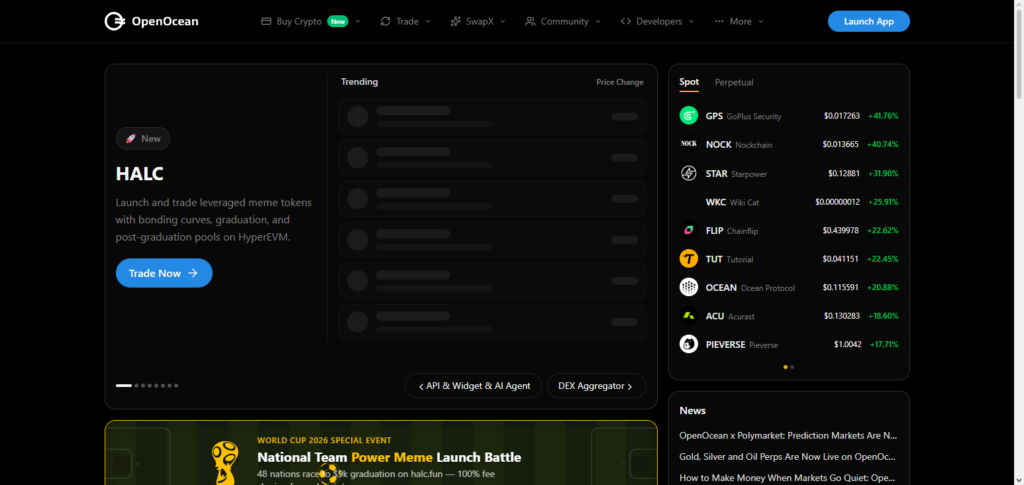Click the News section heading
The height and width of the screenshot is (485, 1024).
692,411
